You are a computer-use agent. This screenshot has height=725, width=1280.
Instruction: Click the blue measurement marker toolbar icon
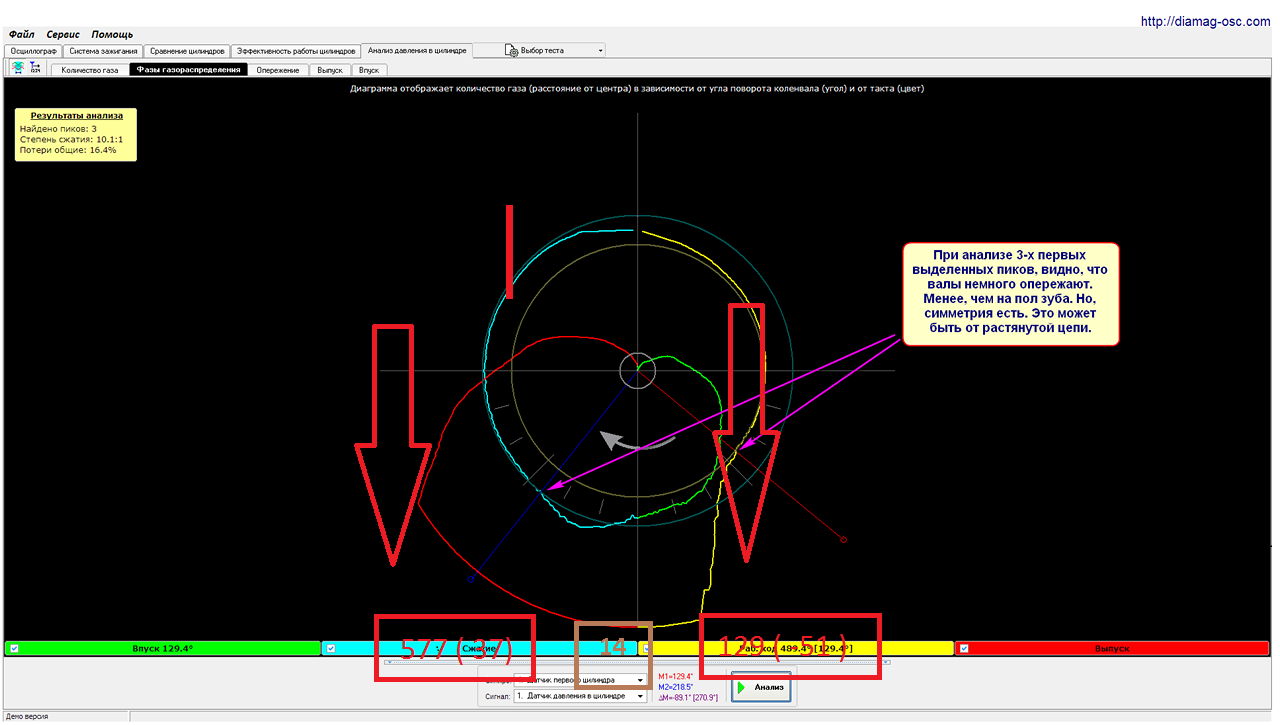coord(35,67)
